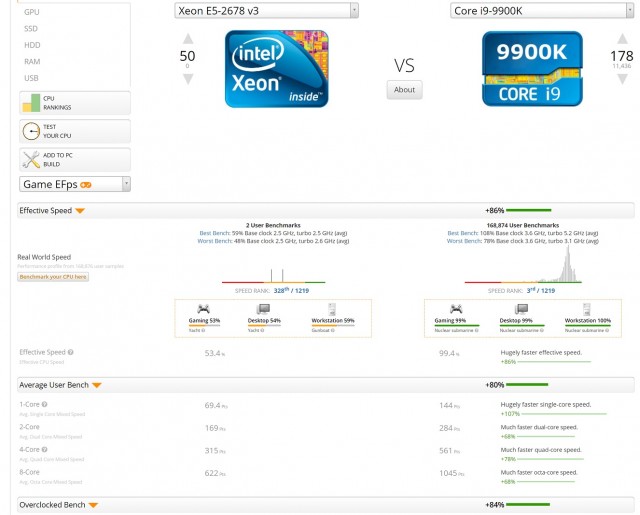Click the i9-9900K Workstation 100% tower icon
This screenshot has width=640, height=515.
pyautogui.click(x=587, y=309)
